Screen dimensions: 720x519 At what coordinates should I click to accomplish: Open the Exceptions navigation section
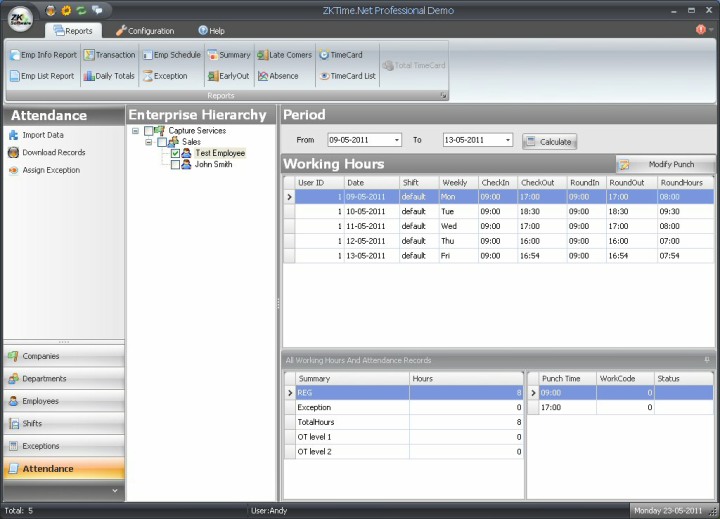coord(64,446)
